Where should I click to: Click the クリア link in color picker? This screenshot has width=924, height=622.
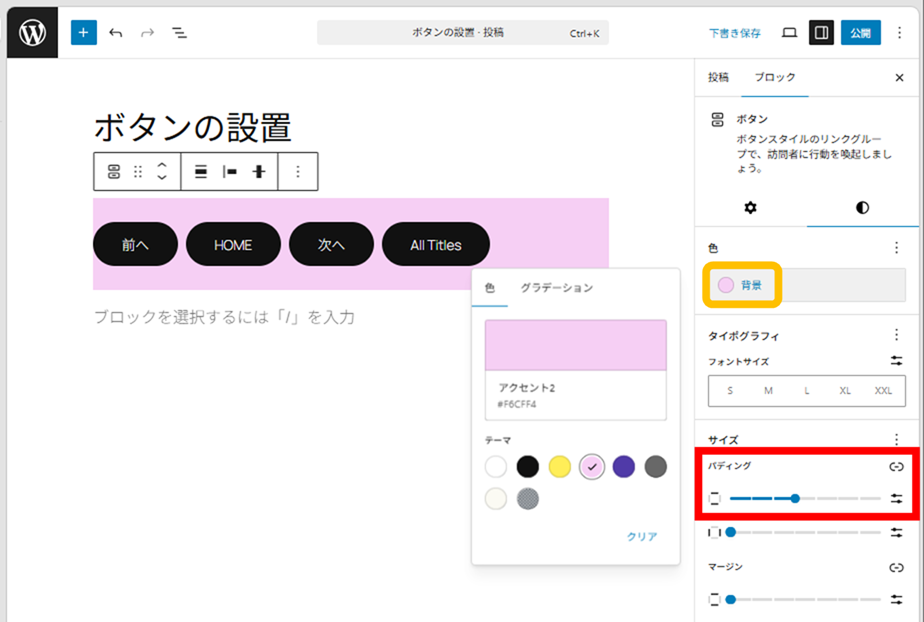(x=641, y=537)
